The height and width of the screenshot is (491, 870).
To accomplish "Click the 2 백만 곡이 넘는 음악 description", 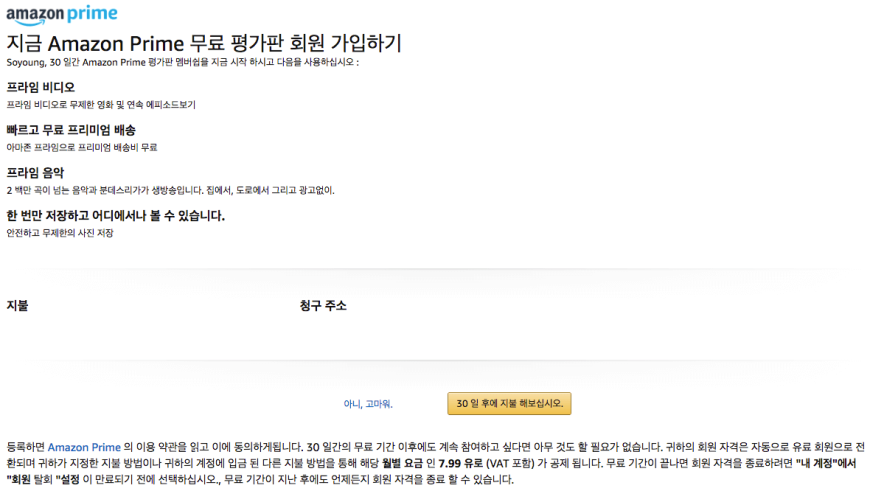I will pyautogui.click(x=170, y=190).
